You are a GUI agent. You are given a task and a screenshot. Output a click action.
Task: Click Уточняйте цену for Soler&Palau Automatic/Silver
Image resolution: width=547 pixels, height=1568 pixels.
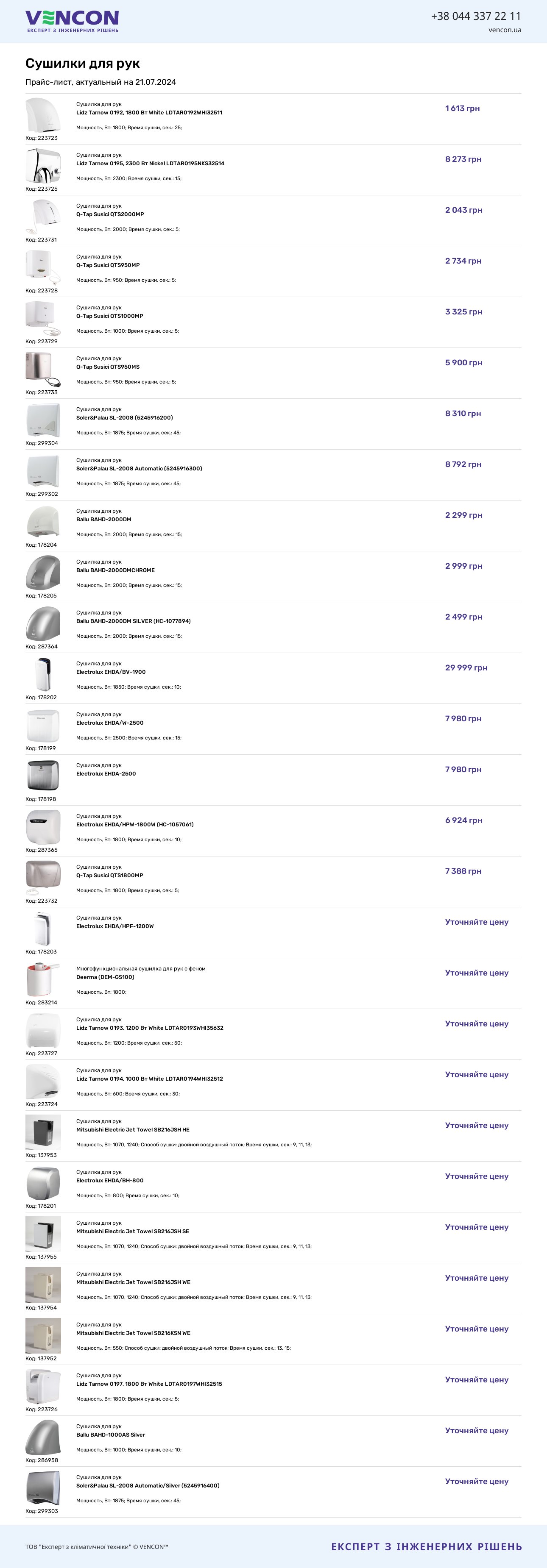click(476, 1482)
